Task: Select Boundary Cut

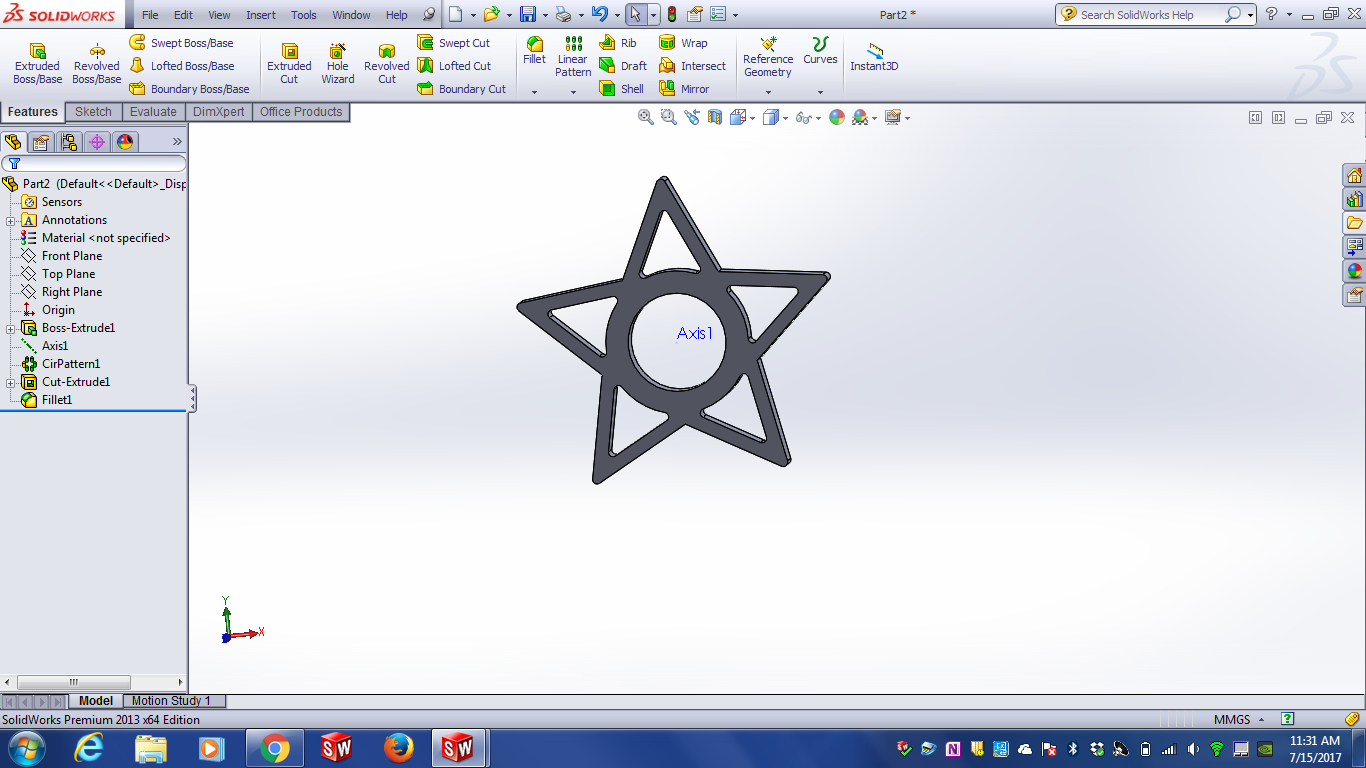Action: (461, 89)
